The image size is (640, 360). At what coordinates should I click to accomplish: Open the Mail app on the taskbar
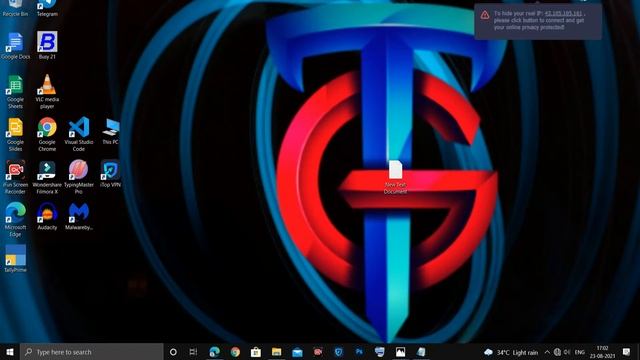coord(297,352)
